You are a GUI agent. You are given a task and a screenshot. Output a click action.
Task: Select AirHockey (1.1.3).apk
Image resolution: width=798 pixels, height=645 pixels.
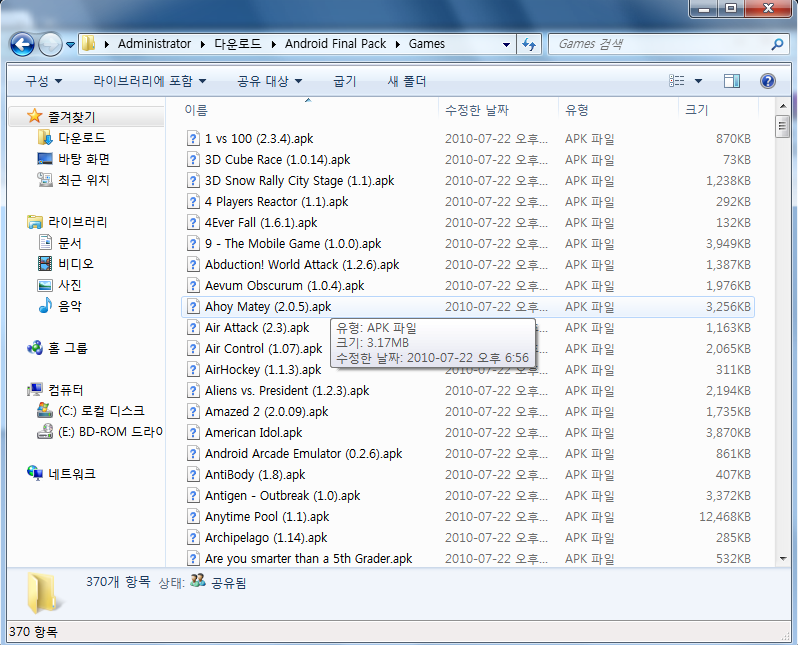(263, 370)
